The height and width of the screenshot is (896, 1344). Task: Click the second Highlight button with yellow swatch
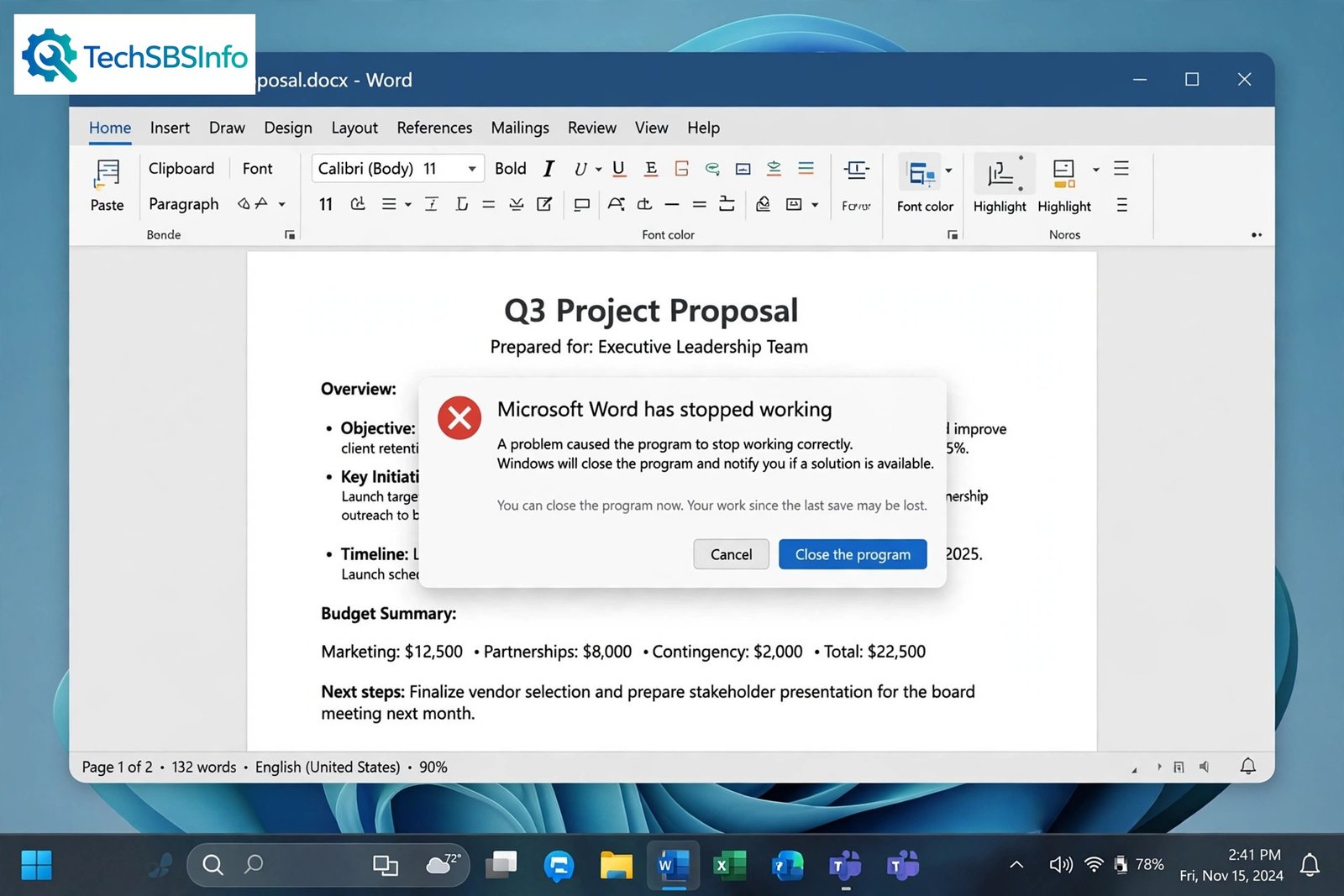pyautogui.click(x=1064, y=173)
